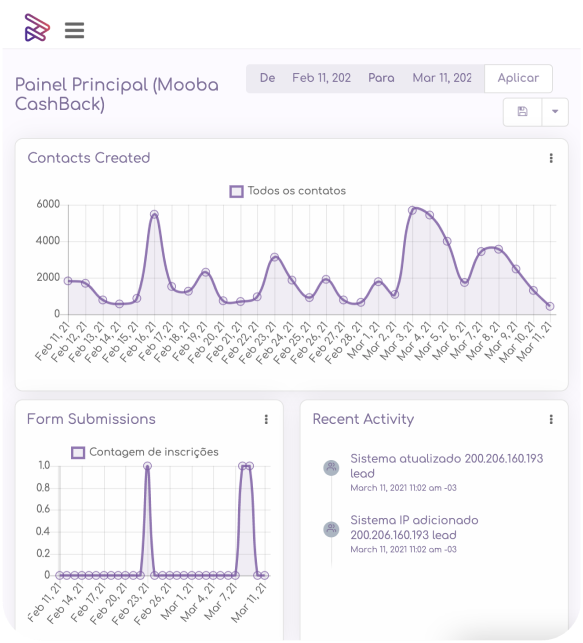Edit the Para end date field
Screen dimensions: 583x643
(x=442, y=78)
